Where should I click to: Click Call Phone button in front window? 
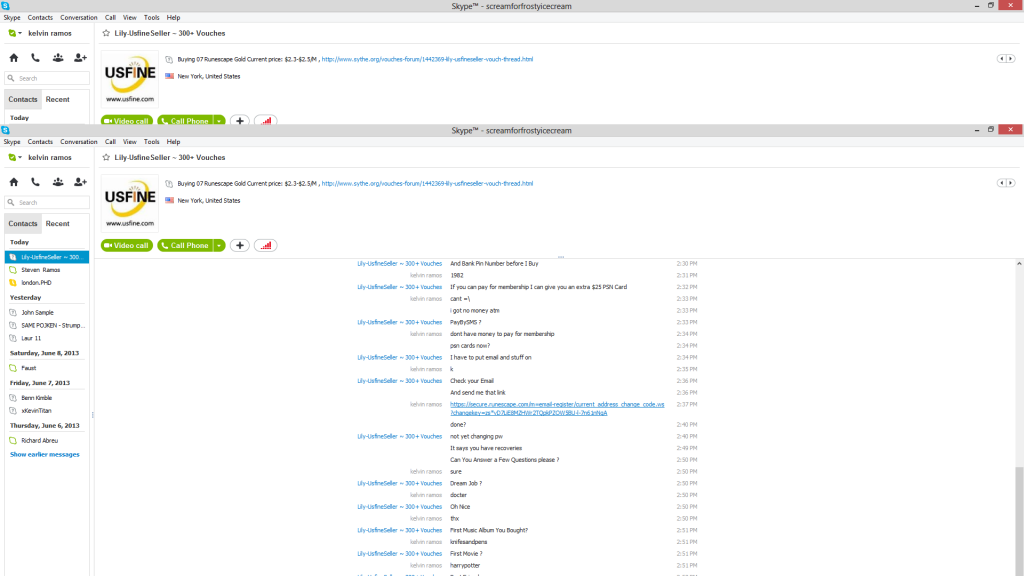point(185,246)
